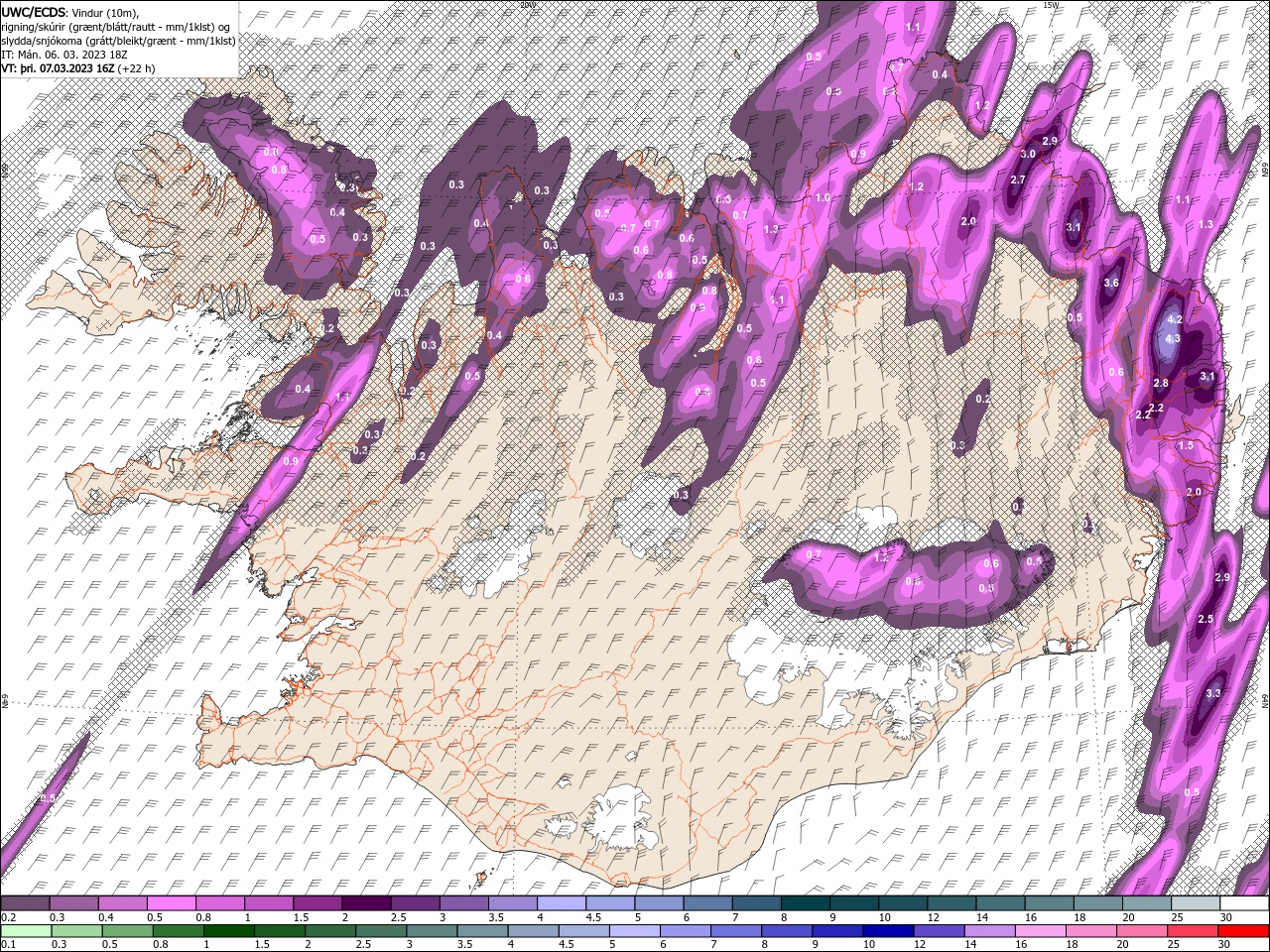Click the UWC/ECDS title in the header
Viewport: 1270px width, 952px height.
[x=33, y=12]
